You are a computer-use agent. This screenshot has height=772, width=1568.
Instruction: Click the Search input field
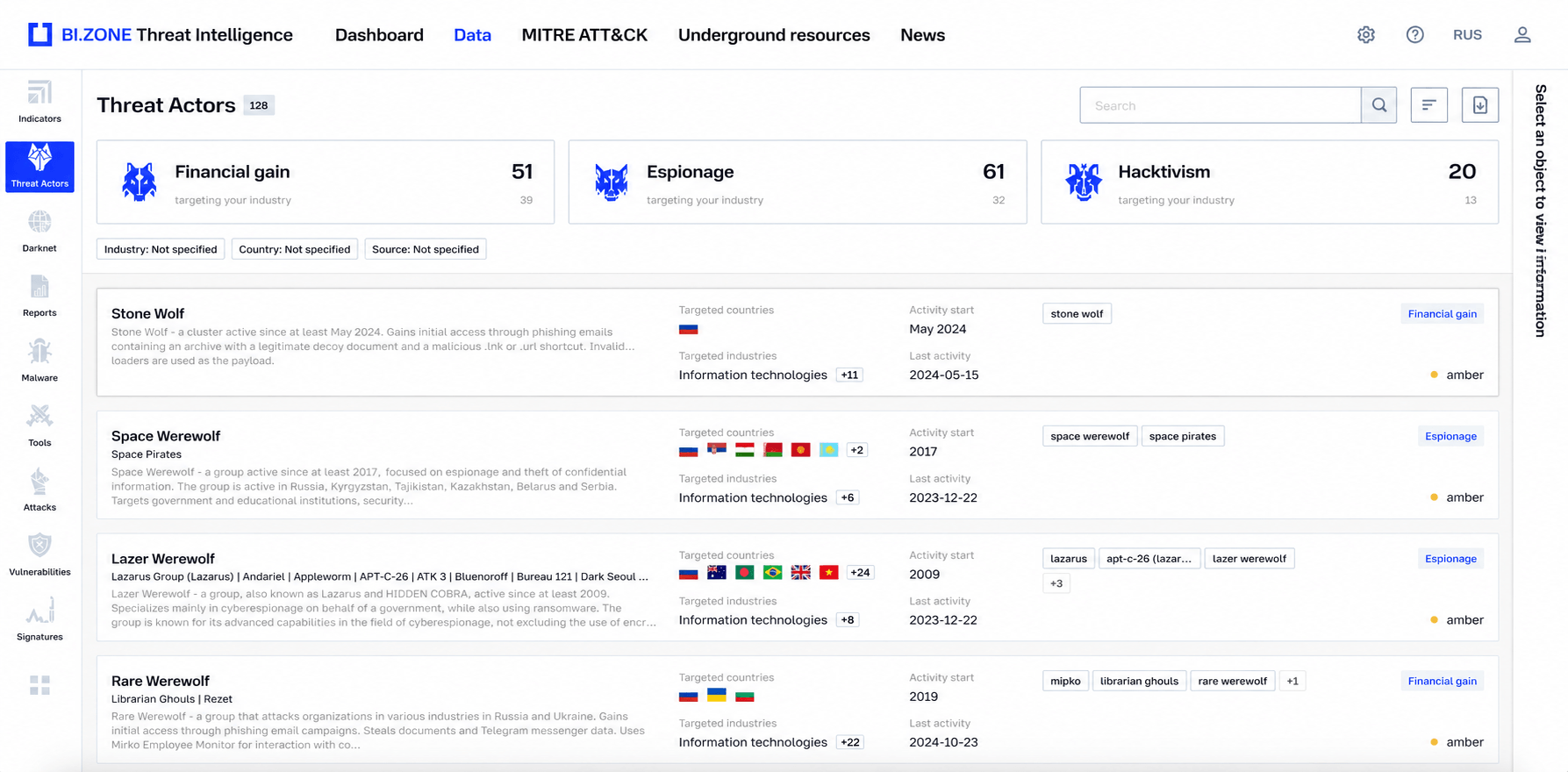point(1221,105)
